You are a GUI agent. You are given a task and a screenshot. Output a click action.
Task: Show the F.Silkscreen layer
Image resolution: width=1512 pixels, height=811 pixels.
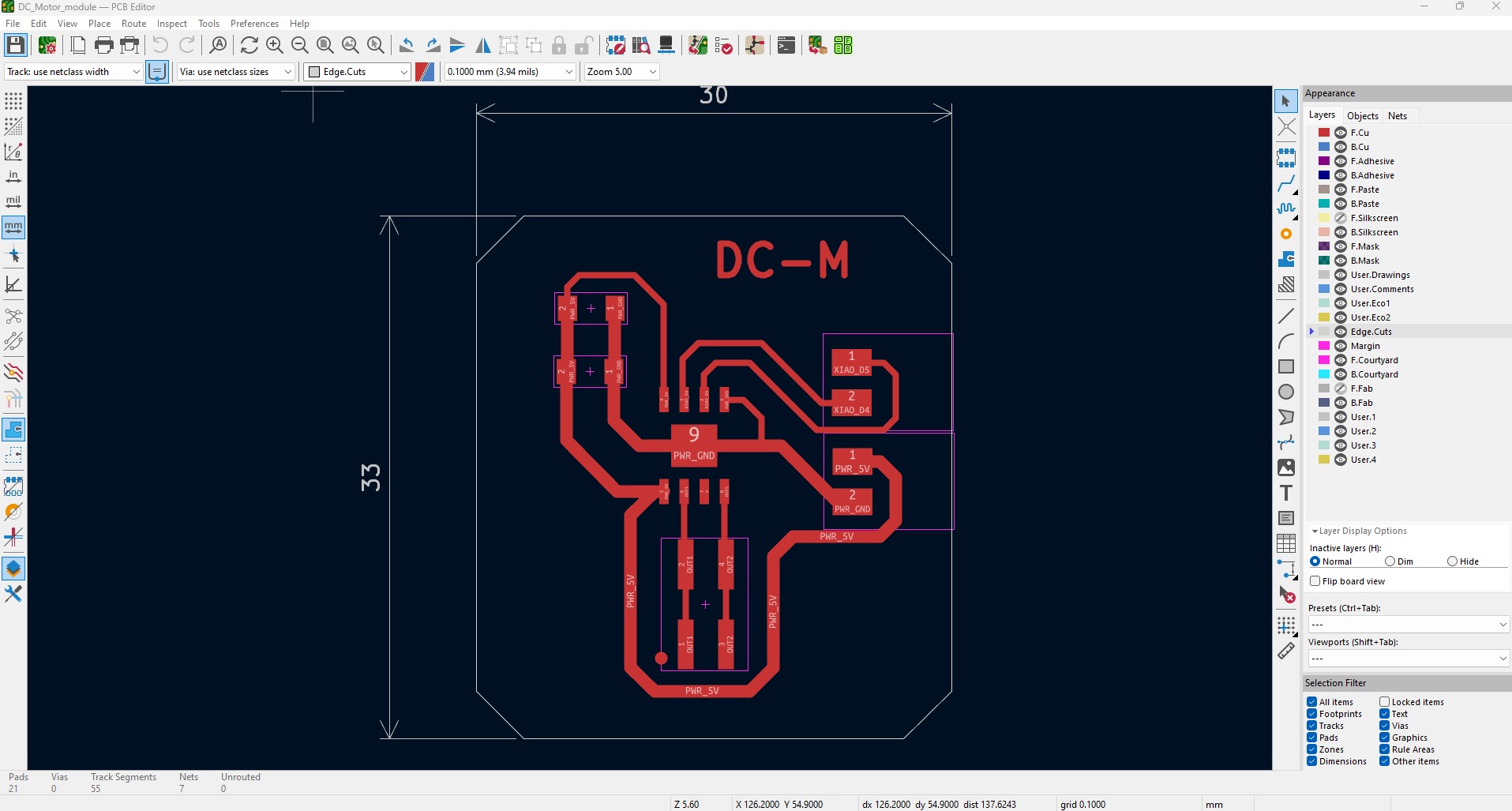(x=1341, y=218)
